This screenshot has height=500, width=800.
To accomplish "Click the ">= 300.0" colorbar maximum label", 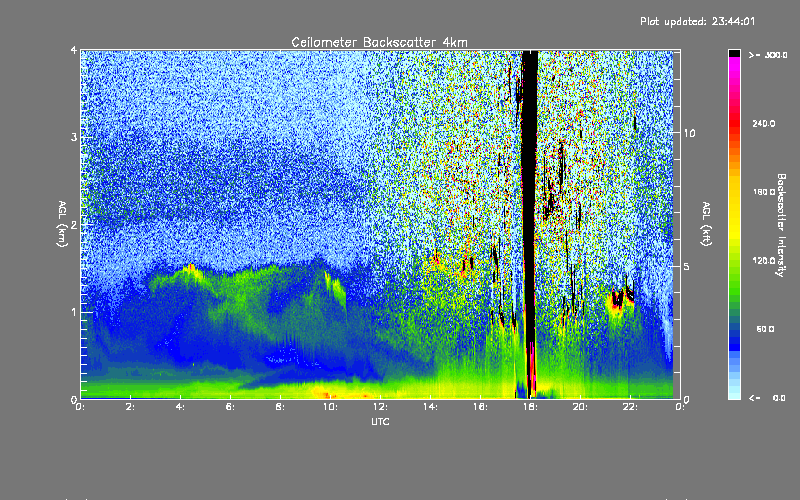I will [x=768, y=55].
